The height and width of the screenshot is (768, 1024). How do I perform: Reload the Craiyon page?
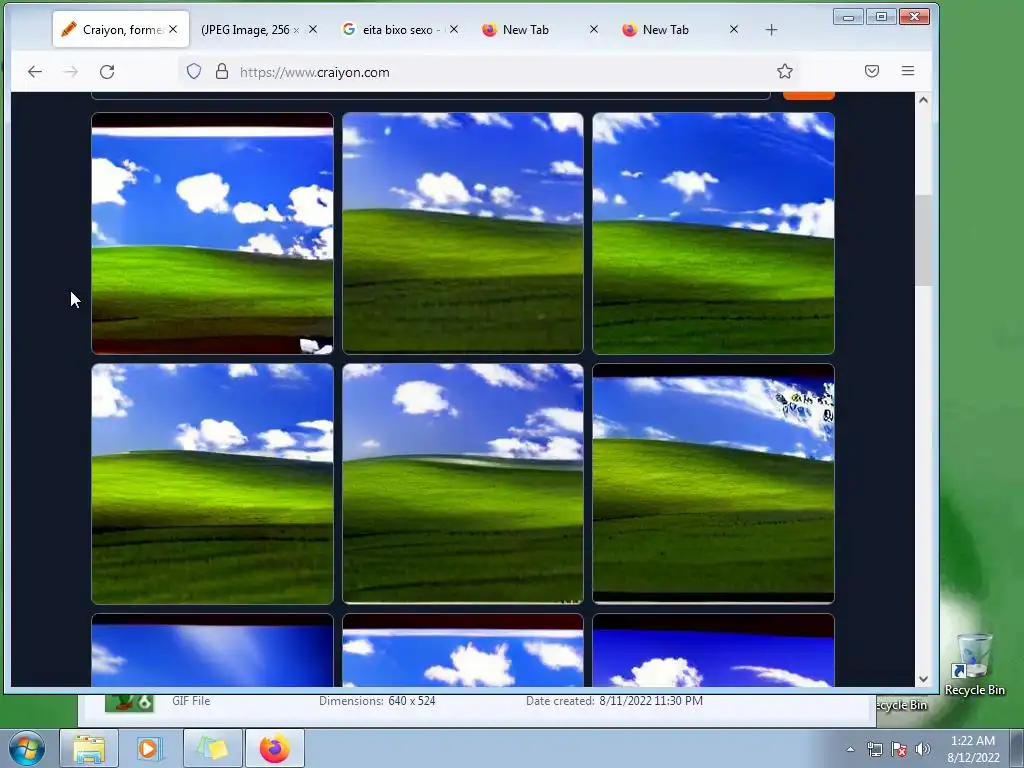pos(107,72)
